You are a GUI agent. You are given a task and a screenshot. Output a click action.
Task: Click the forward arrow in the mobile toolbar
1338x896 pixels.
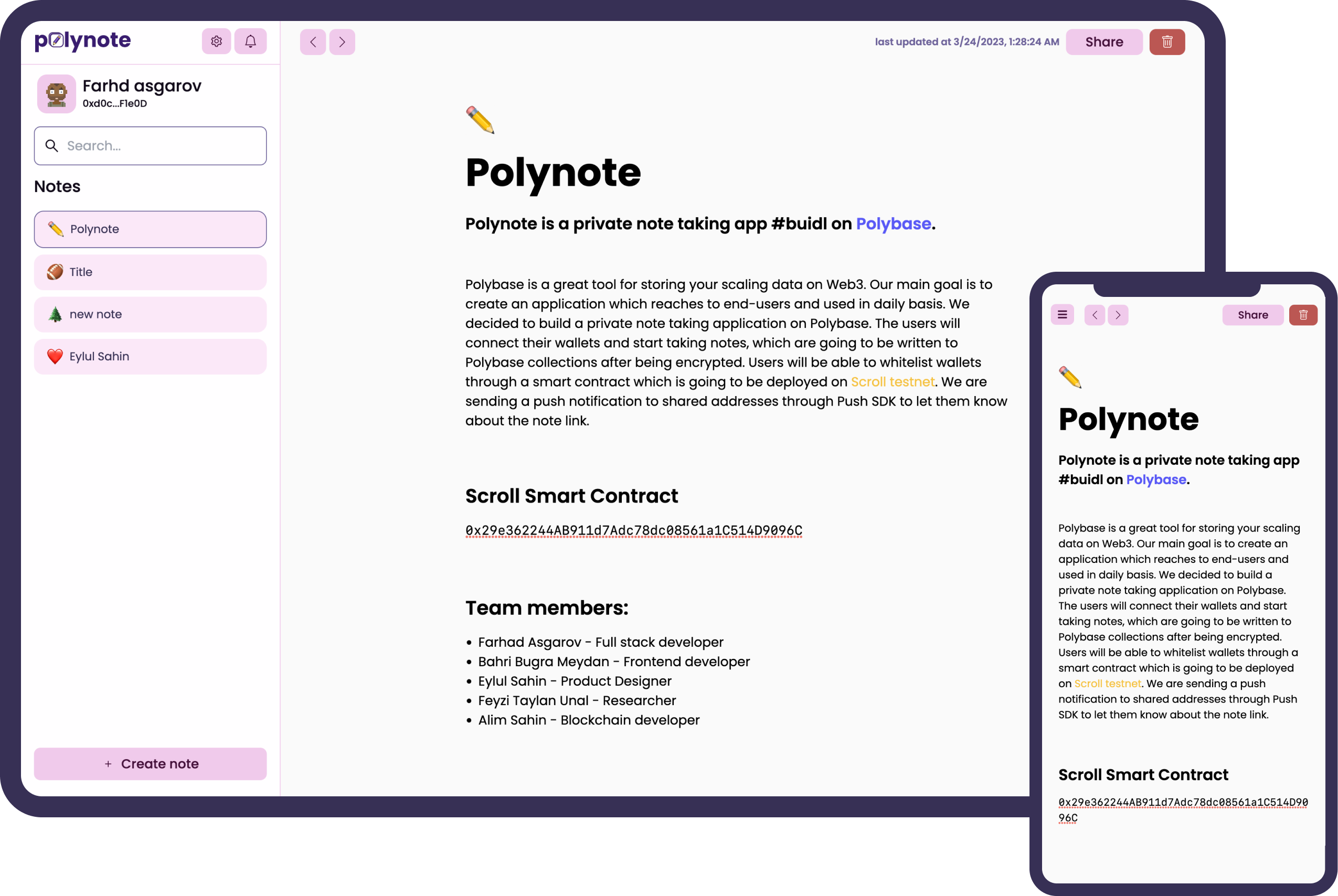click(1118, 314)
